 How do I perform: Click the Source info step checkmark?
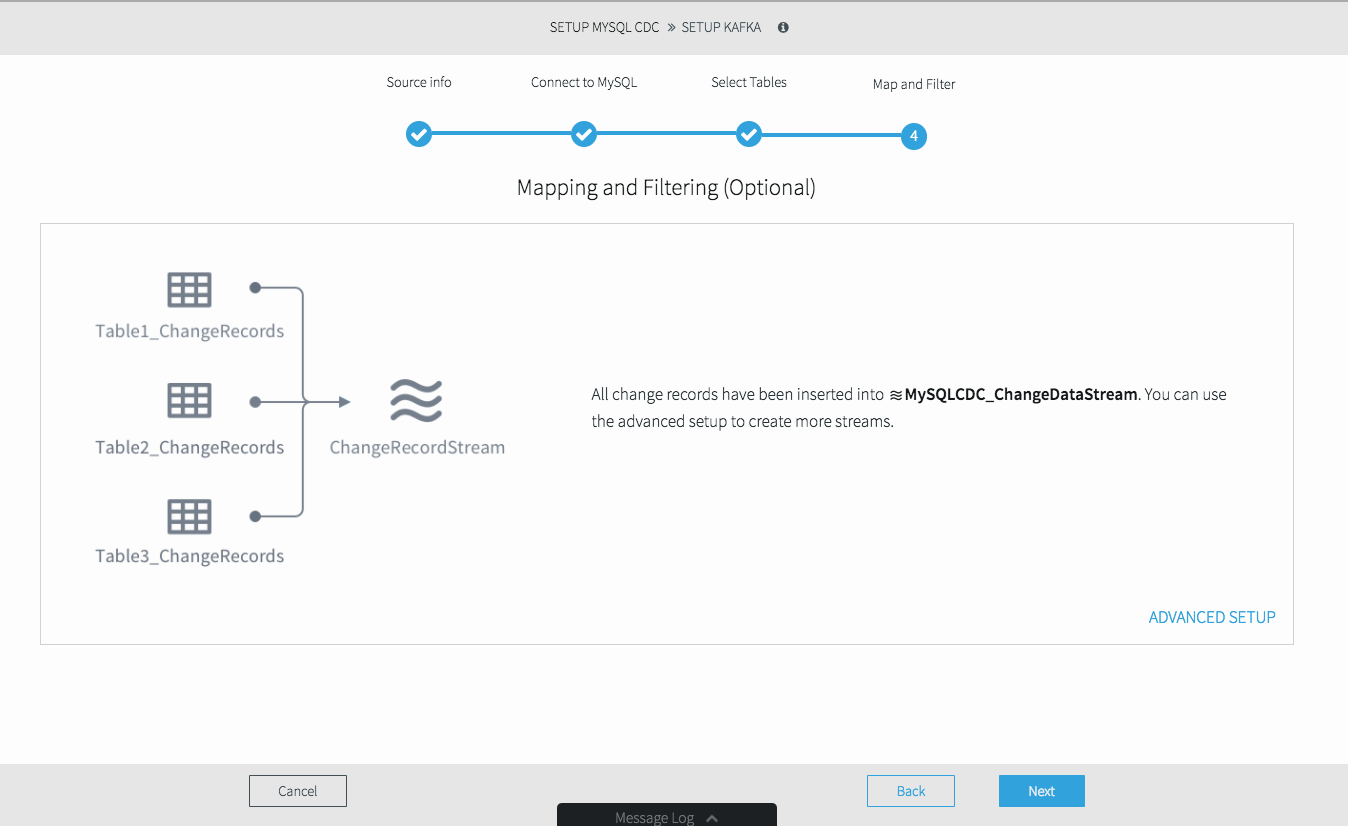point(419,134)
